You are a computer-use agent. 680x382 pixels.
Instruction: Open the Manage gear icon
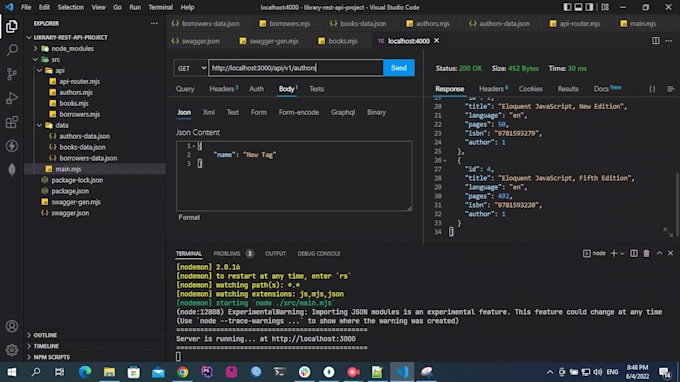click(12, 350)
